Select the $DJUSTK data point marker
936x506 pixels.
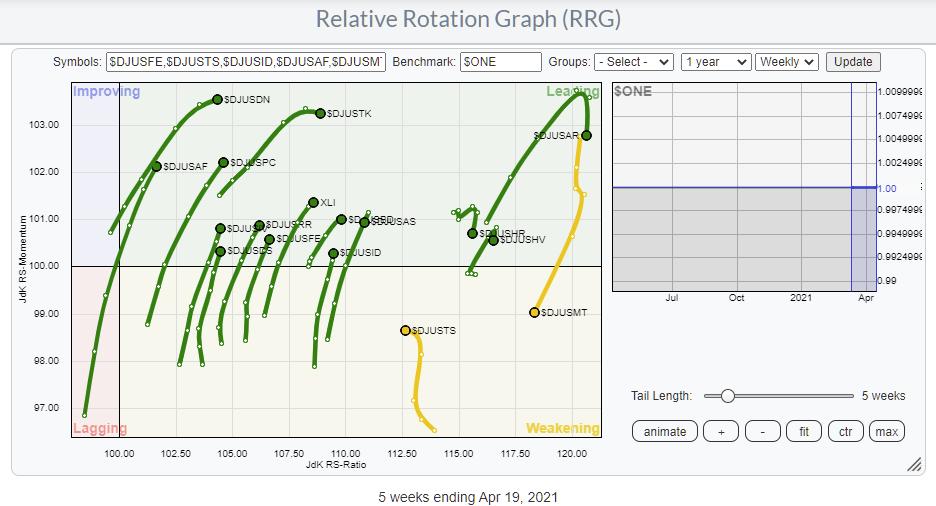tap(320, 113)
